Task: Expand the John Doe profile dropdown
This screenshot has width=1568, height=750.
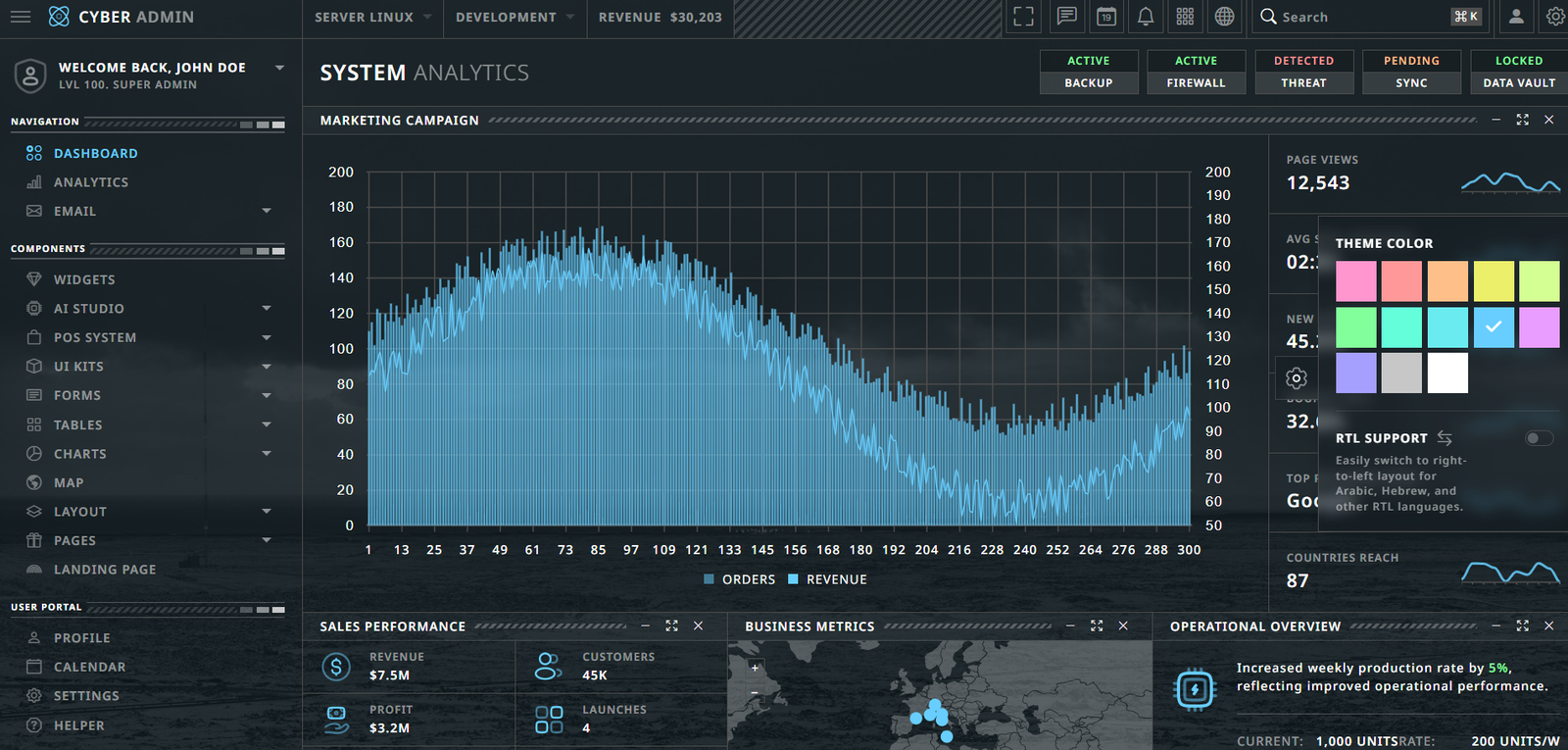Action: (279, 68)
